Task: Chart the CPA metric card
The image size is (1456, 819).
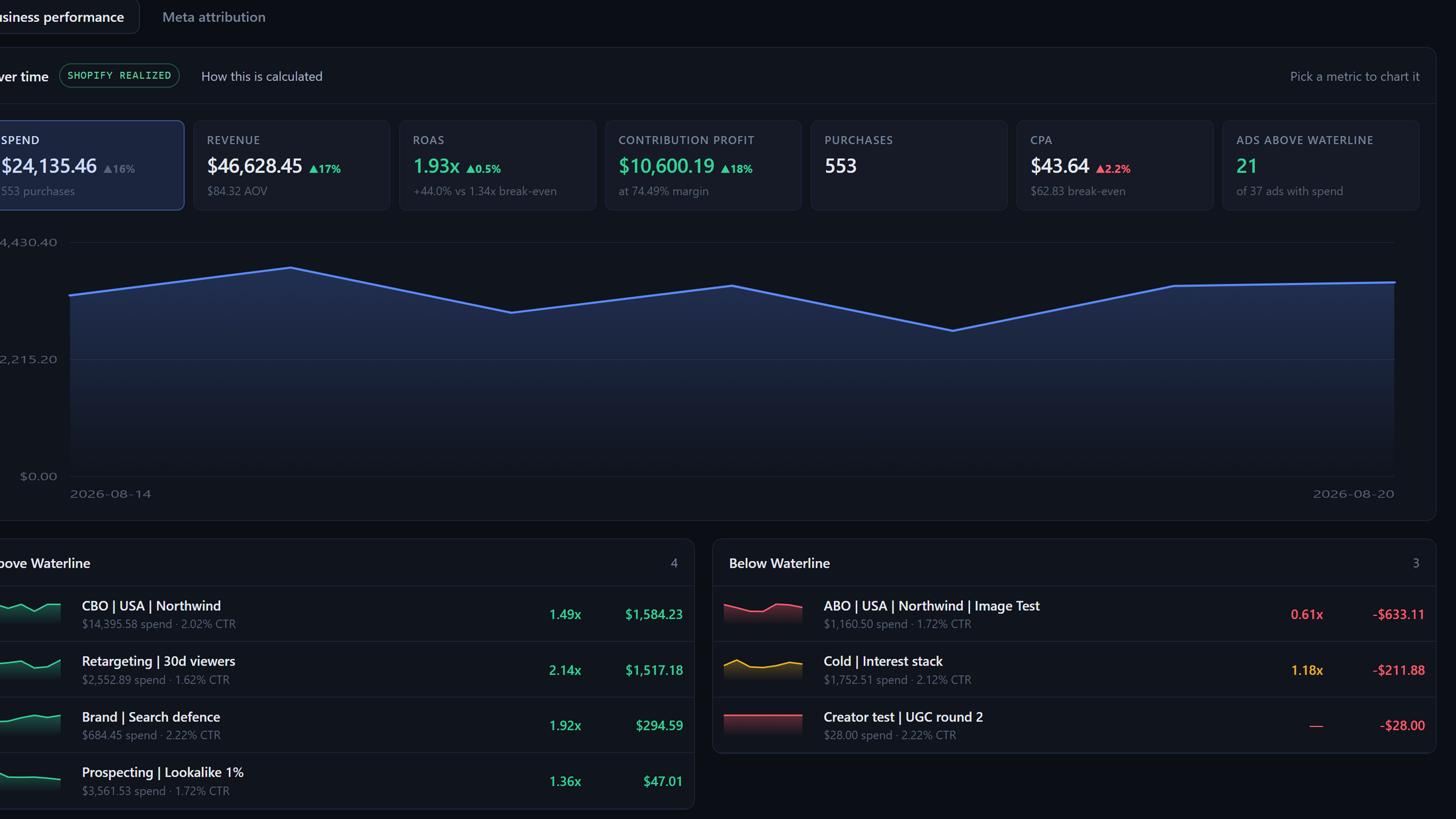Action: 1115,165
